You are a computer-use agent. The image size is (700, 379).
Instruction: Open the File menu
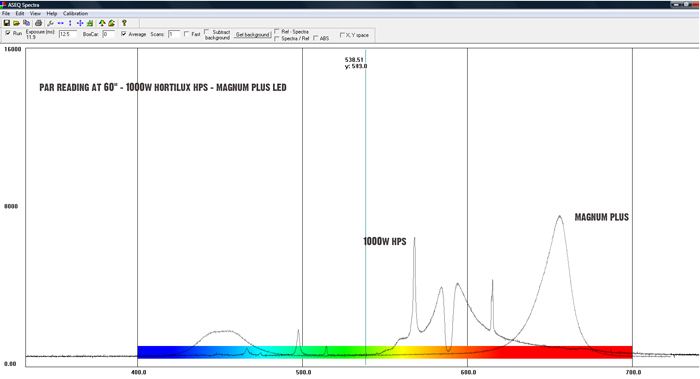pyautogui.click(x=6, y=14)
